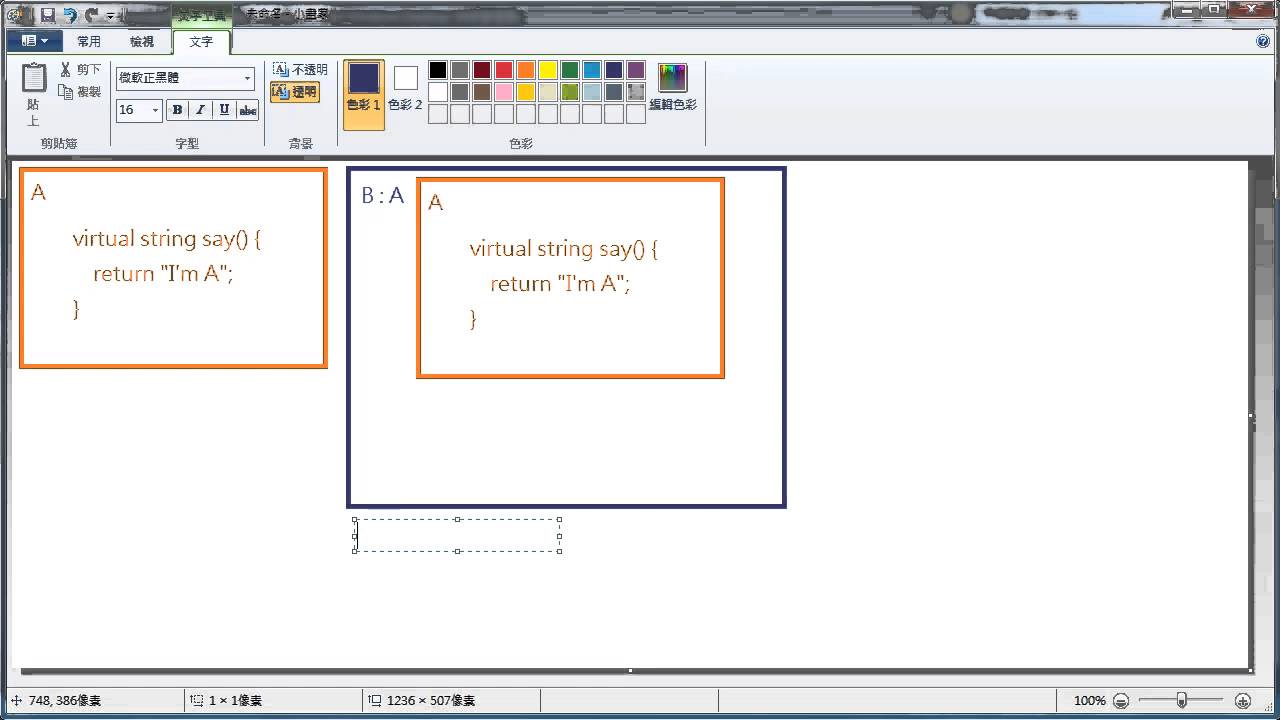This screenshot has height=720, width=1280.
Task: Cut the selection with 剪下
Action: click(x=80, y=70)
